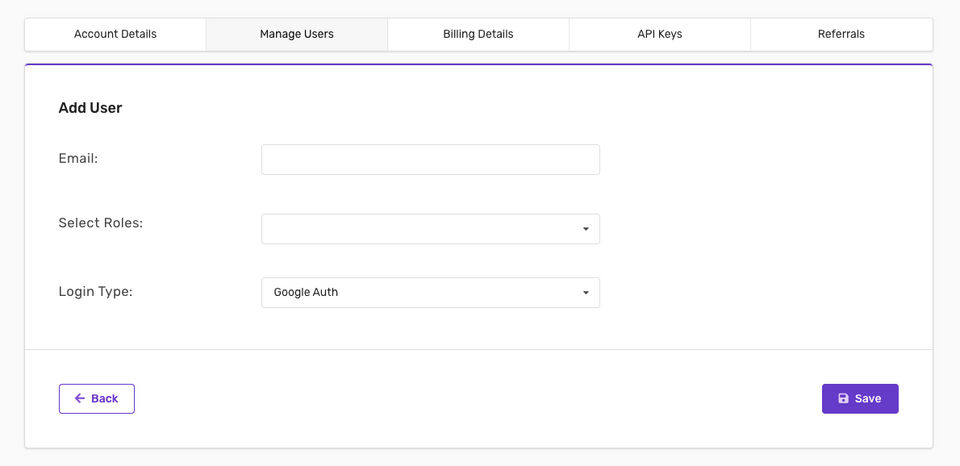Open the Manage Users tab
The width and height of the screenshot is (960, 466).
click(297, 34)
